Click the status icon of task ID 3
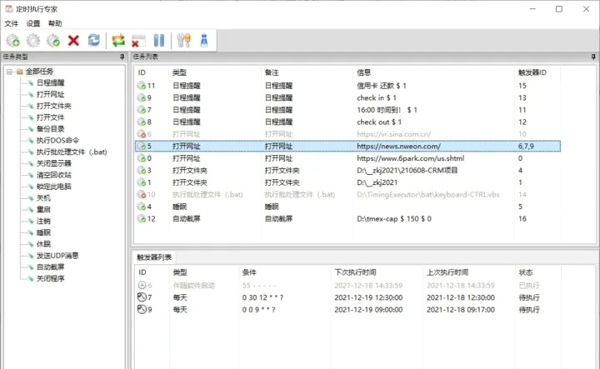Image resolution: width=600 pixels, height=369 pixels. point(142,170)
